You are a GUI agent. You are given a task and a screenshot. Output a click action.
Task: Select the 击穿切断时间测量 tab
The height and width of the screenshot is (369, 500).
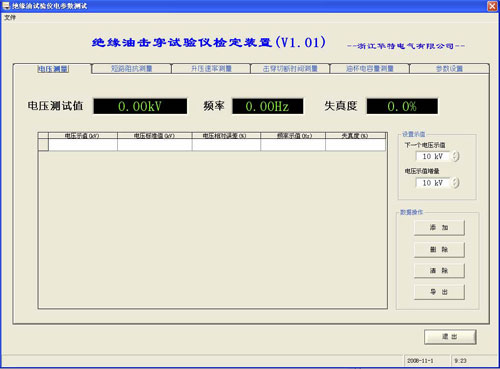[x=290, y=69]
